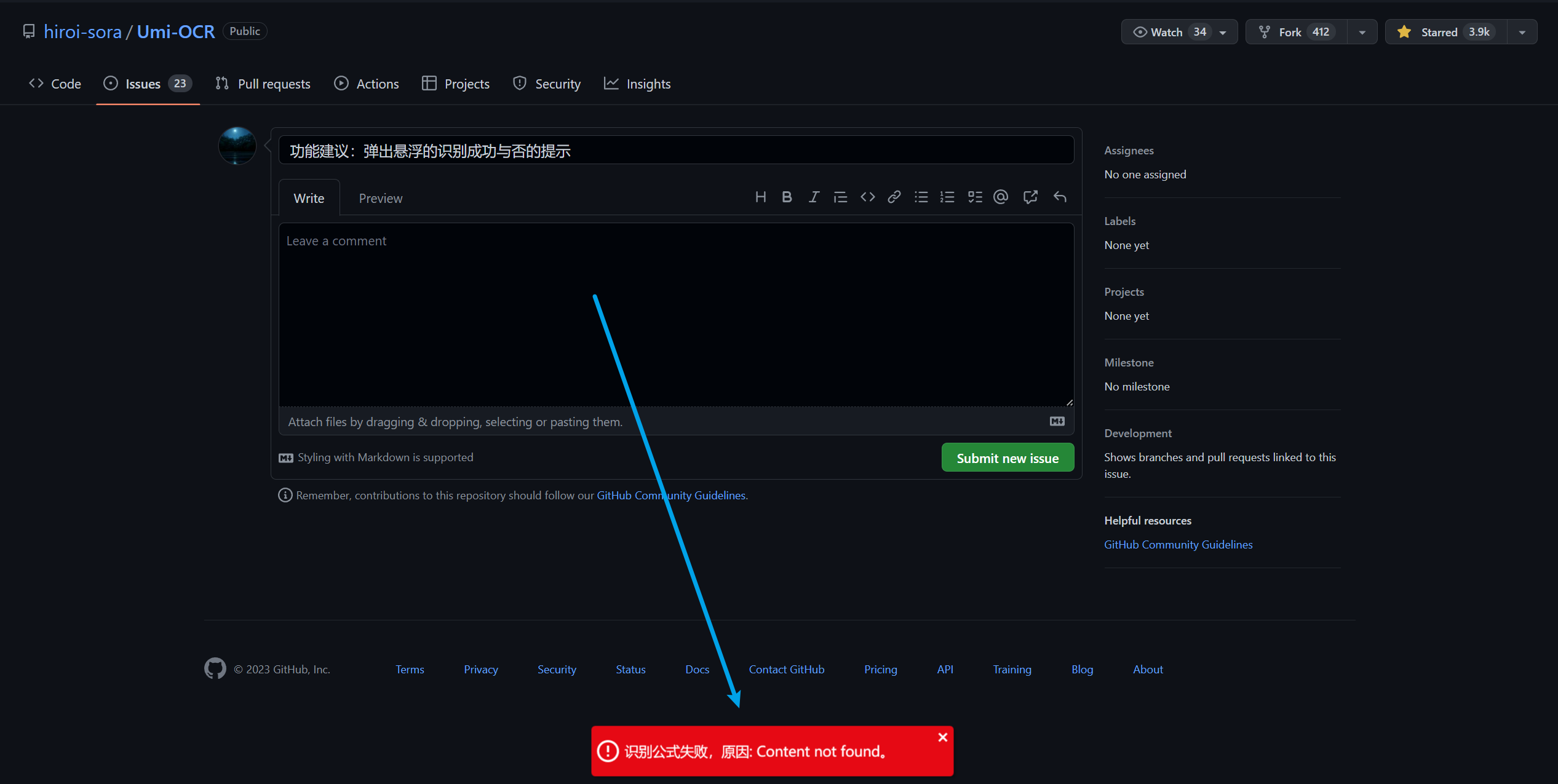Switch to the Preview tab

(380, 199)
